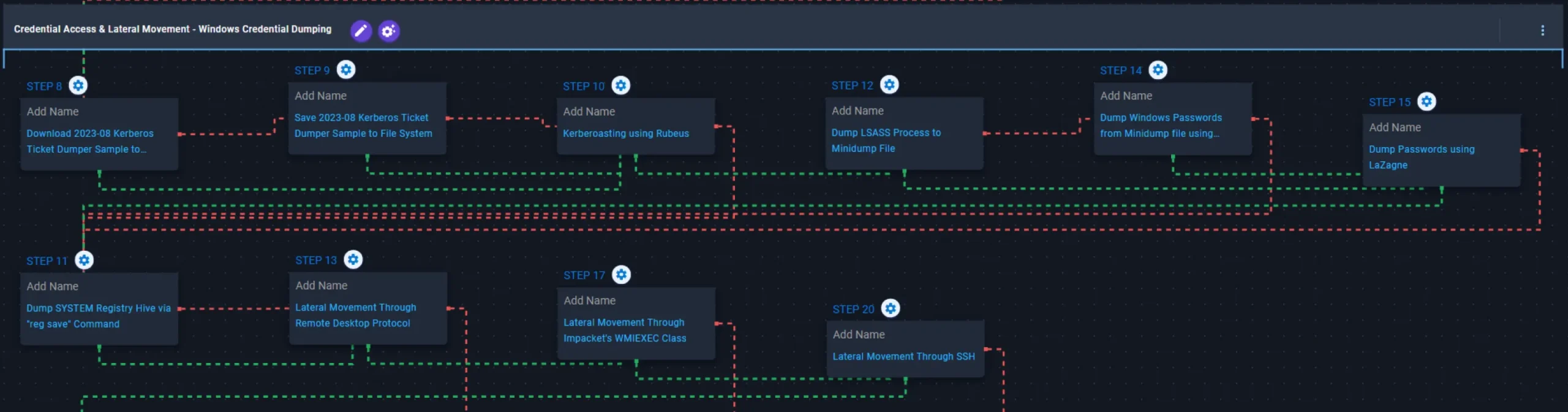Screen dimensions: 1568x412
Task: Open the three-dot options menu in header
Action: tap(1542, 31)
